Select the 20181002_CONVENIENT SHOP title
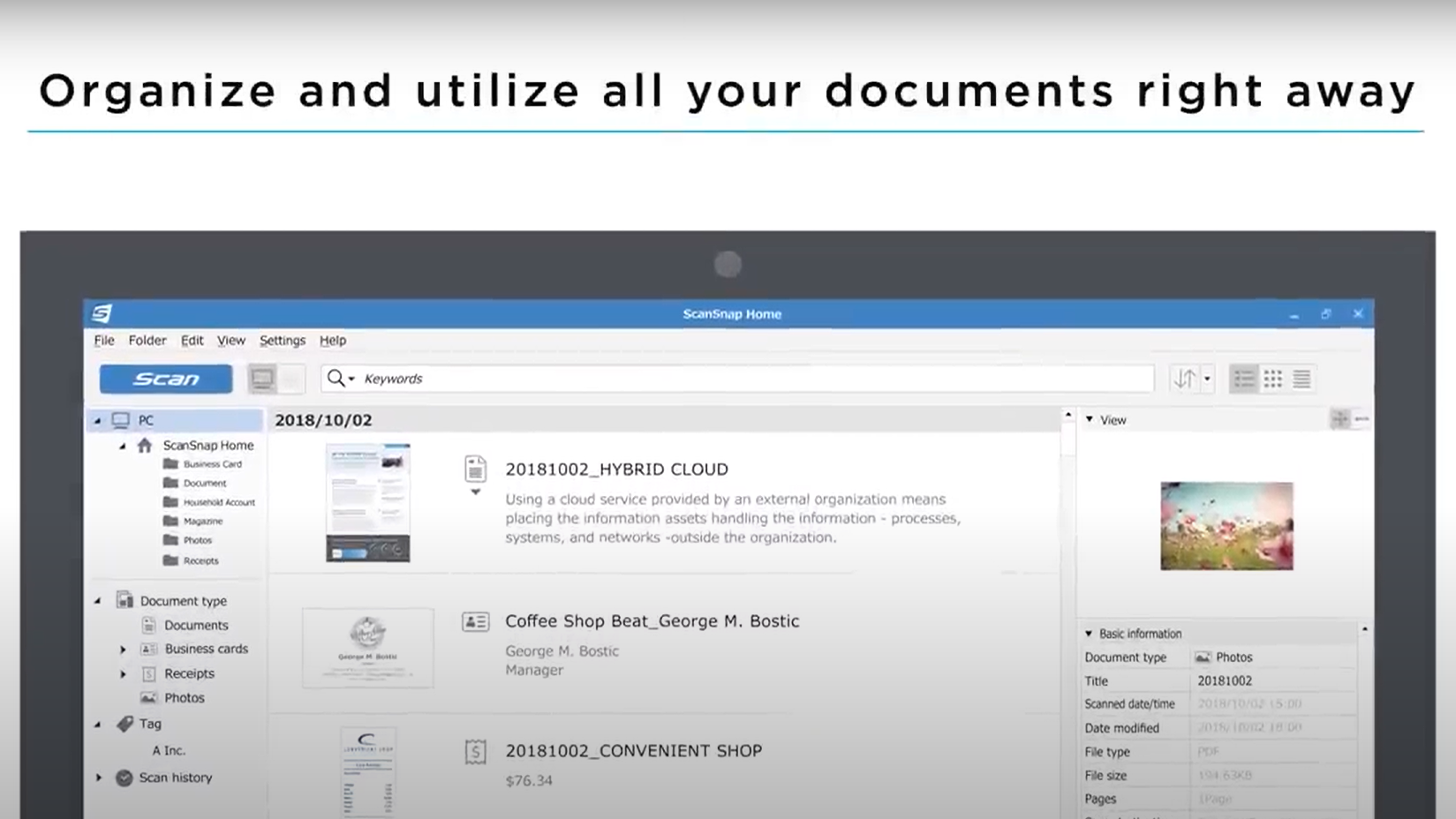This screenshot has height=819, width=1456. click(x=633, y=751)
